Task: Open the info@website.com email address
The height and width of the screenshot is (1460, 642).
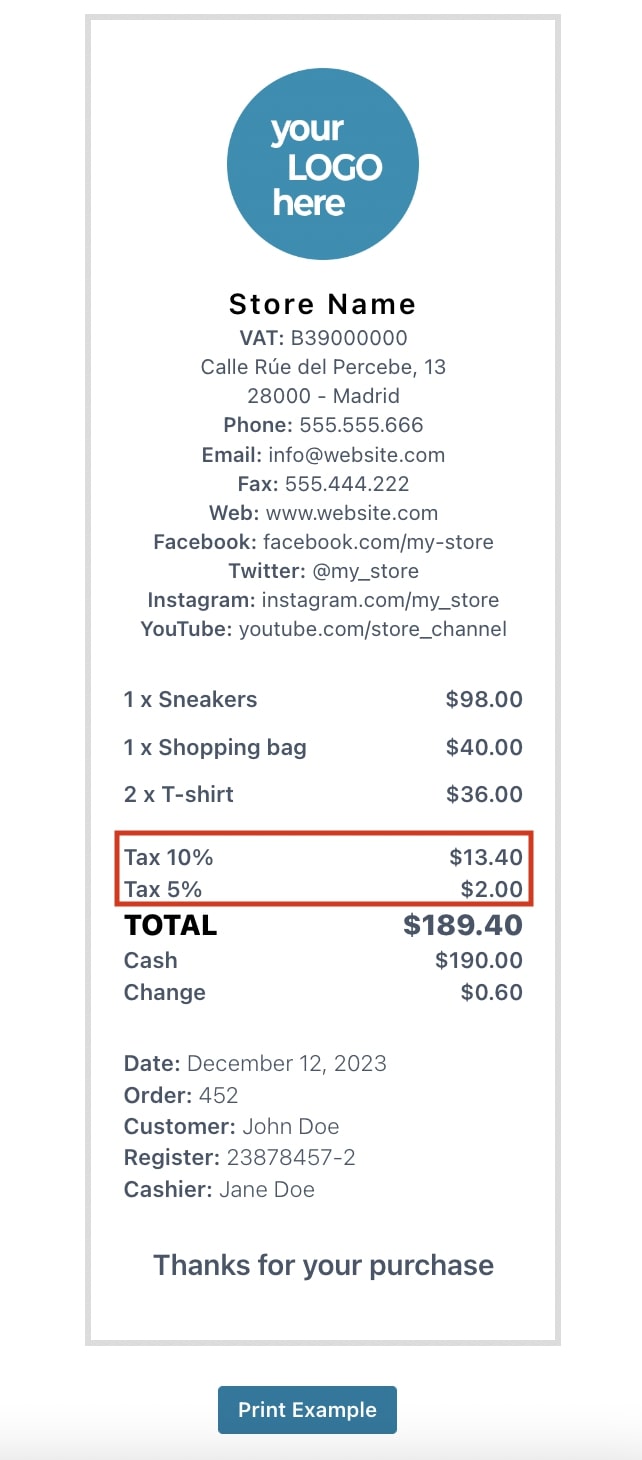Action: (x=356, y=455)
